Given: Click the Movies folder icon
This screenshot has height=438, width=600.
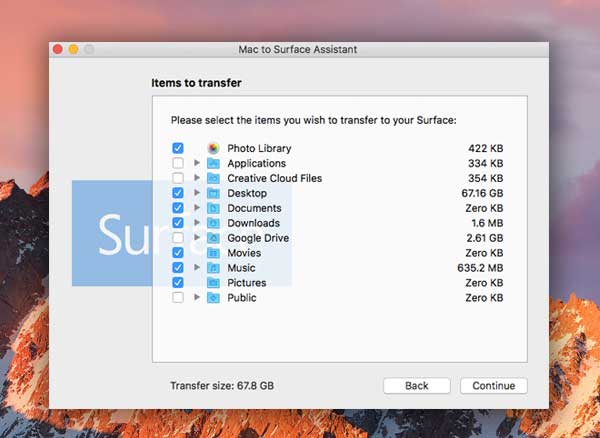Looking at the screenshot, I should click(x=213, y=253).
